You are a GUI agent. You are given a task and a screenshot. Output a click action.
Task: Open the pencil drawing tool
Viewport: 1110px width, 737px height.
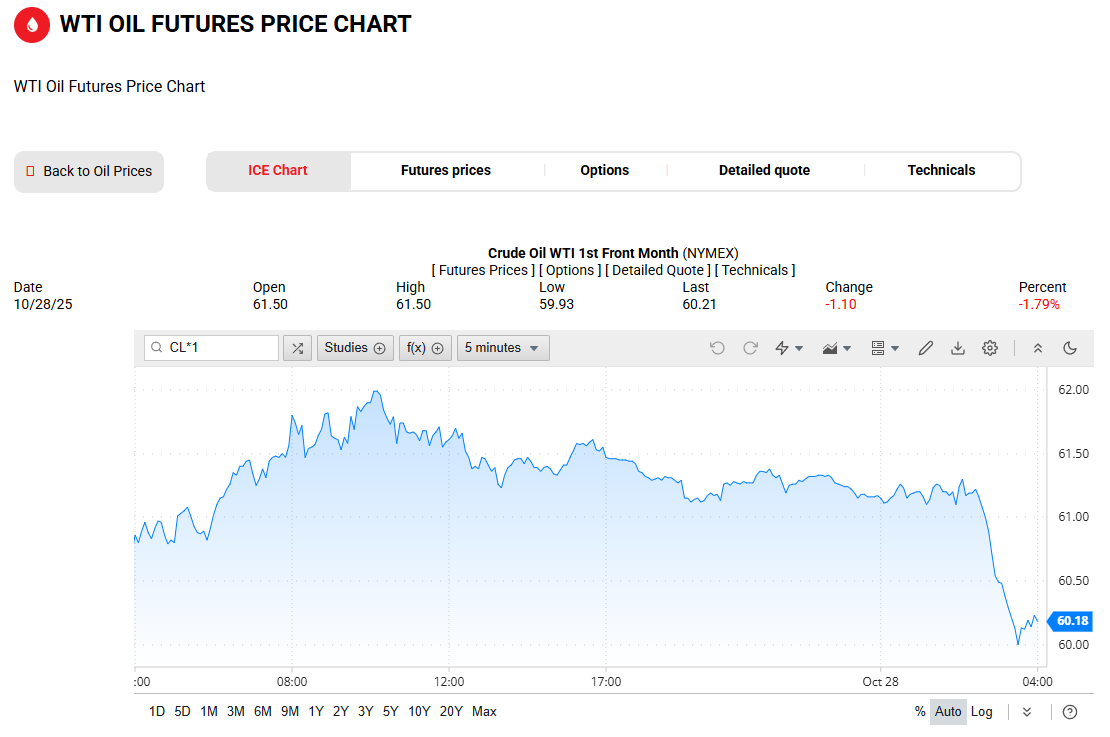pos(926,348)
